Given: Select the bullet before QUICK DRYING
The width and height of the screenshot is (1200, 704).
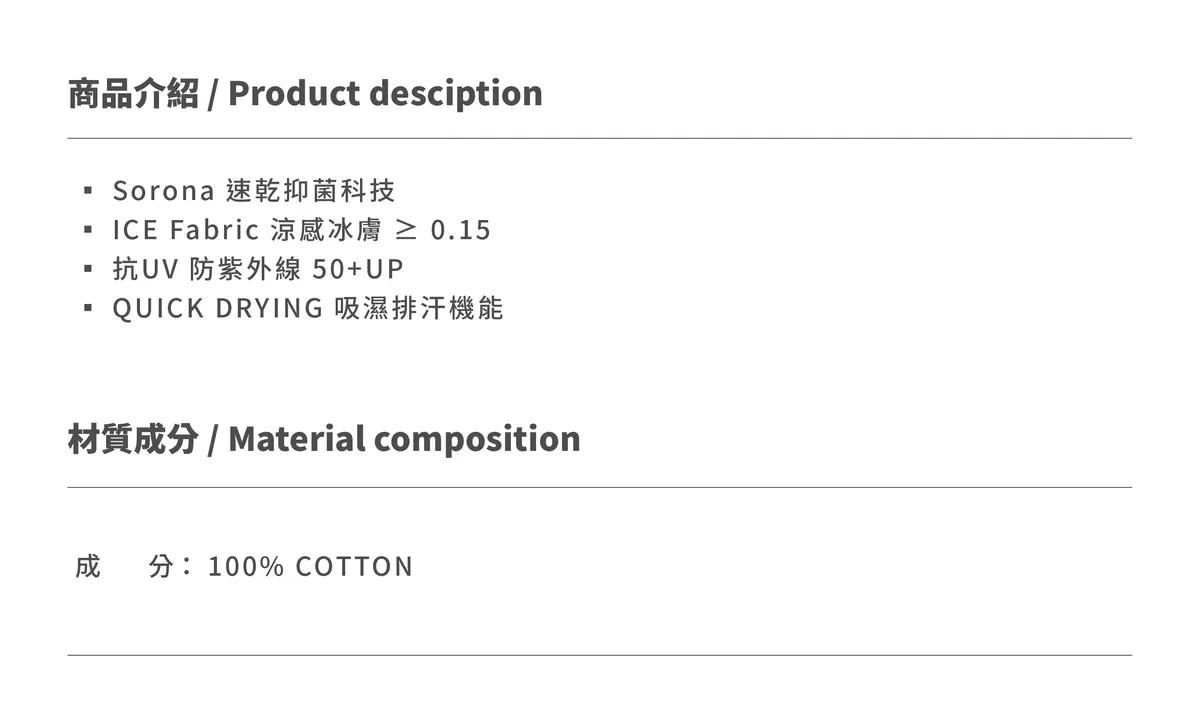Looking at the screenshot, I should point(88,308).
